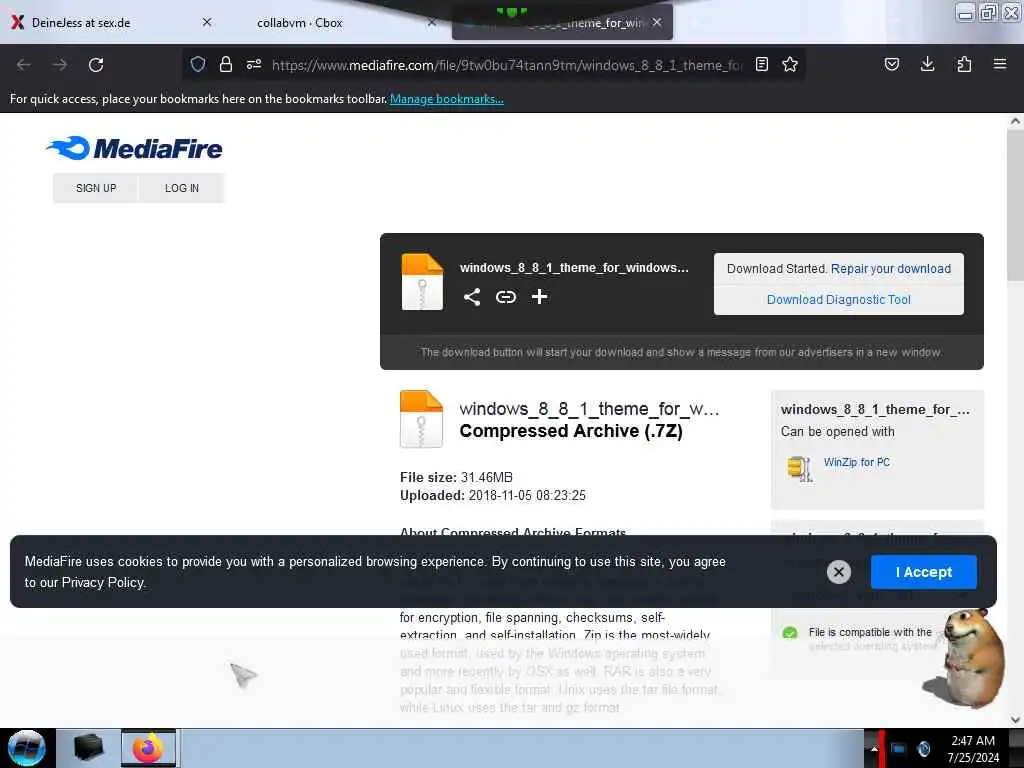
Task: Click the green compatibility check icon
Action: point(790,633)
